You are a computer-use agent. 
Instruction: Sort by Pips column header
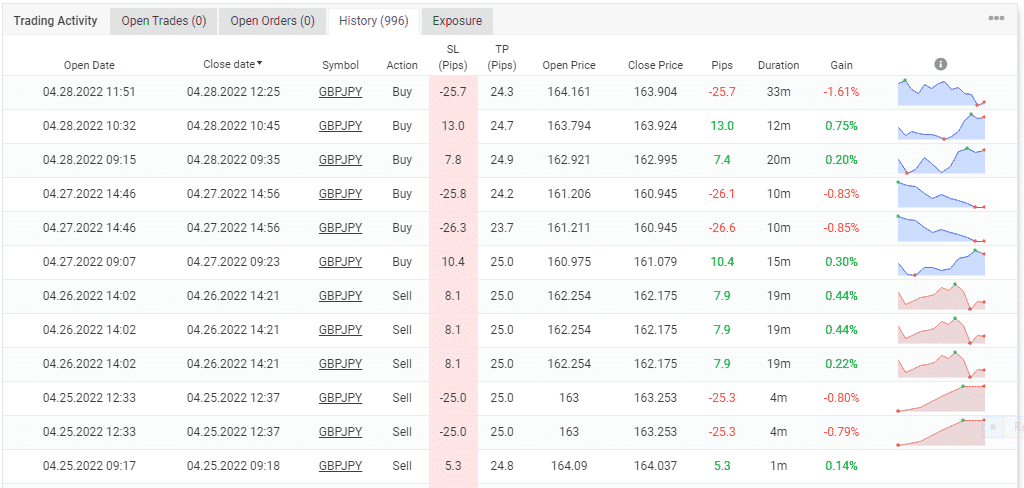721,66
